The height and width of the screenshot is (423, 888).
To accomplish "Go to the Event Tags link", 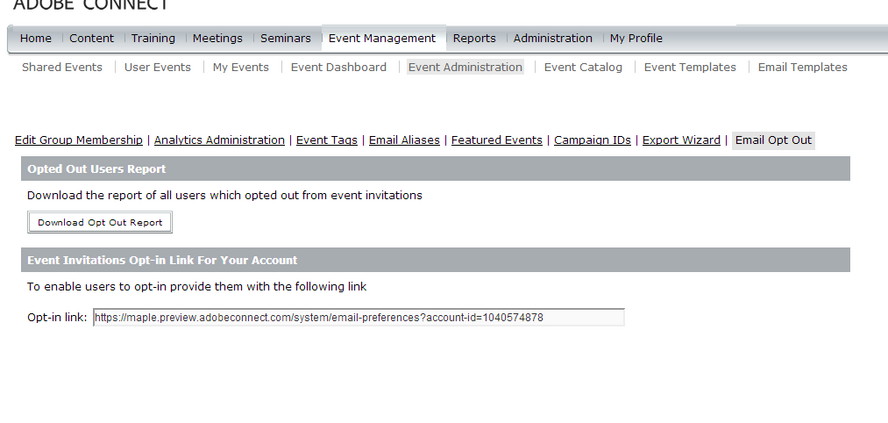I will click(327, 140).
